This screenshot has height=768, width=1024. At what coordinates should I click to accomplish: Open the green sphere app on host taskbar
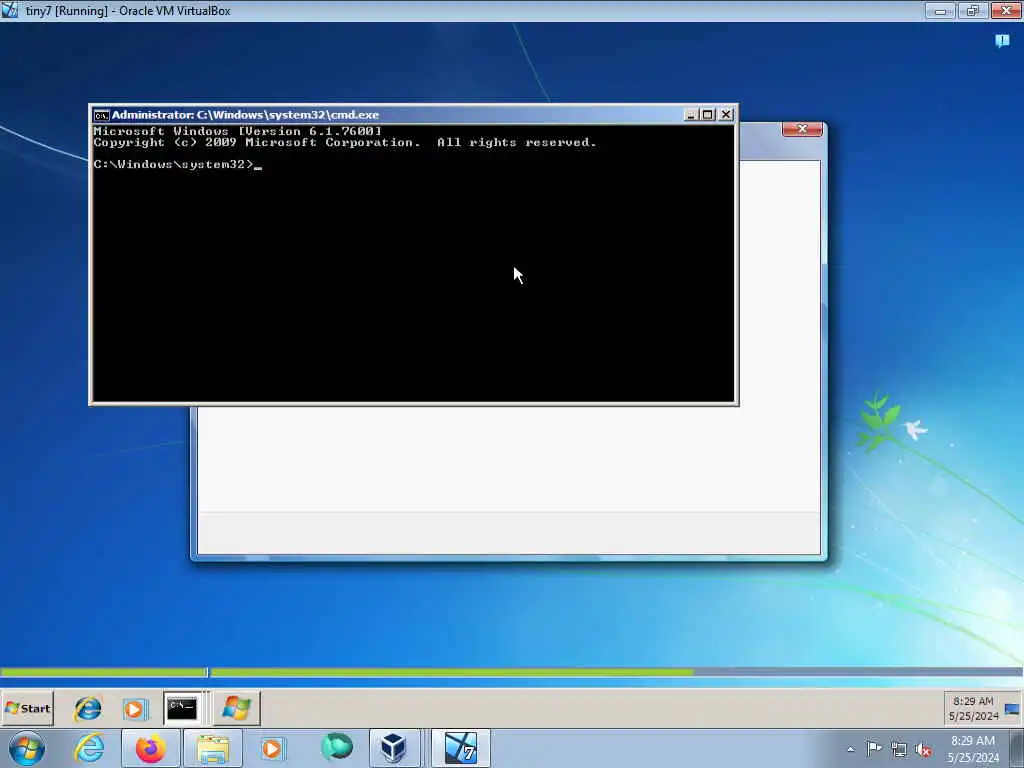click(337, 747)
